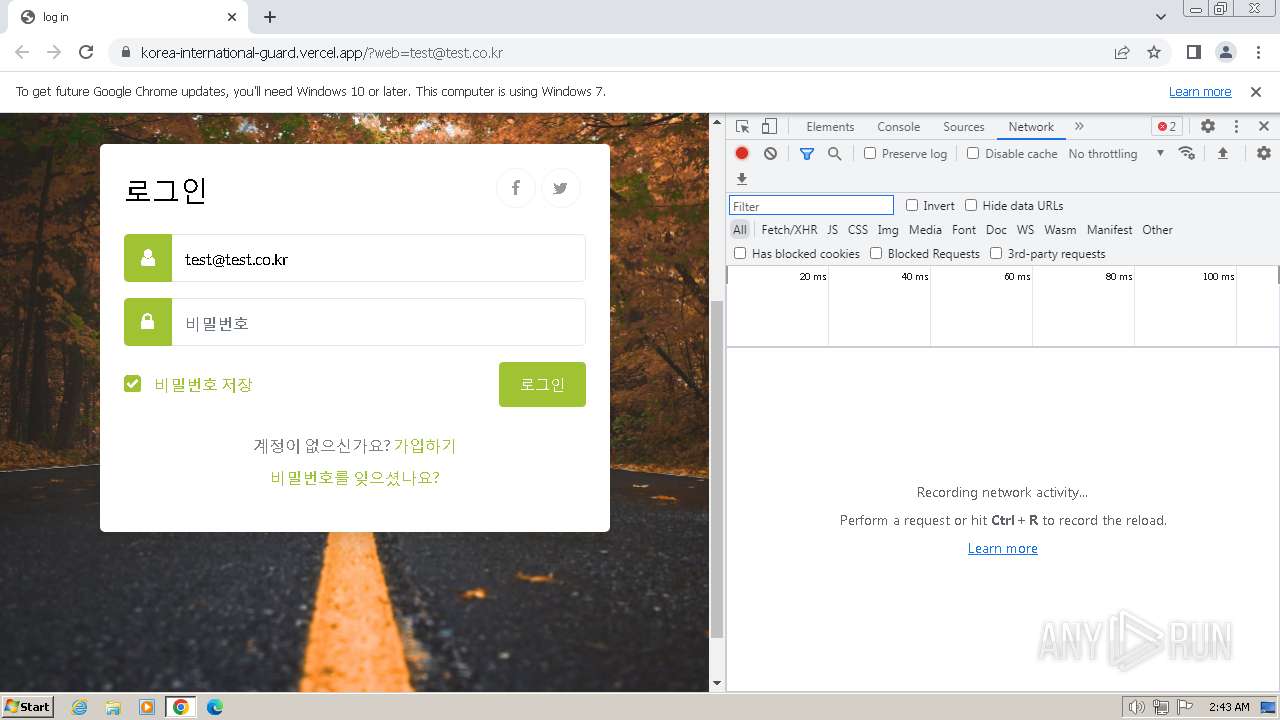Click the taskbar volume icon

1136,707
